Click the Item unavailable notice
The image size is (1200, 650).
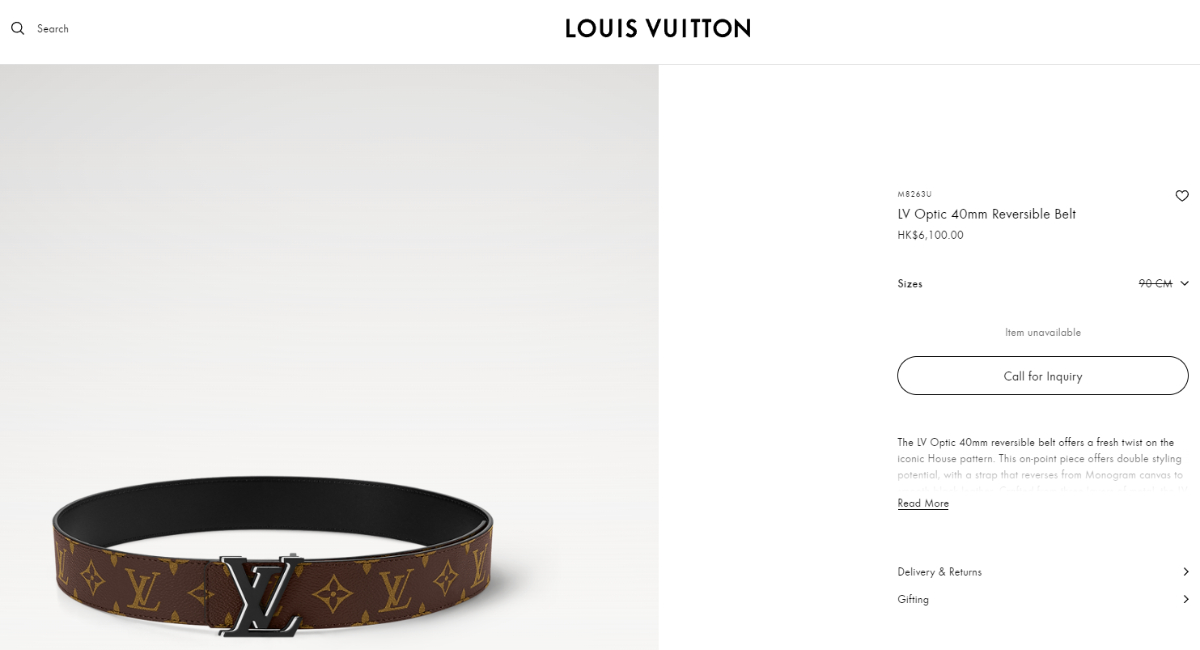[x=1043, y=332]
